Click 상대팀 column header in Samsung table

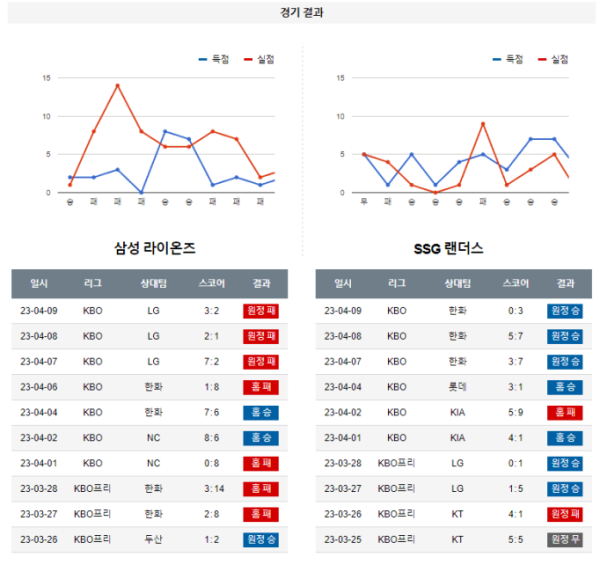(153, 284)
